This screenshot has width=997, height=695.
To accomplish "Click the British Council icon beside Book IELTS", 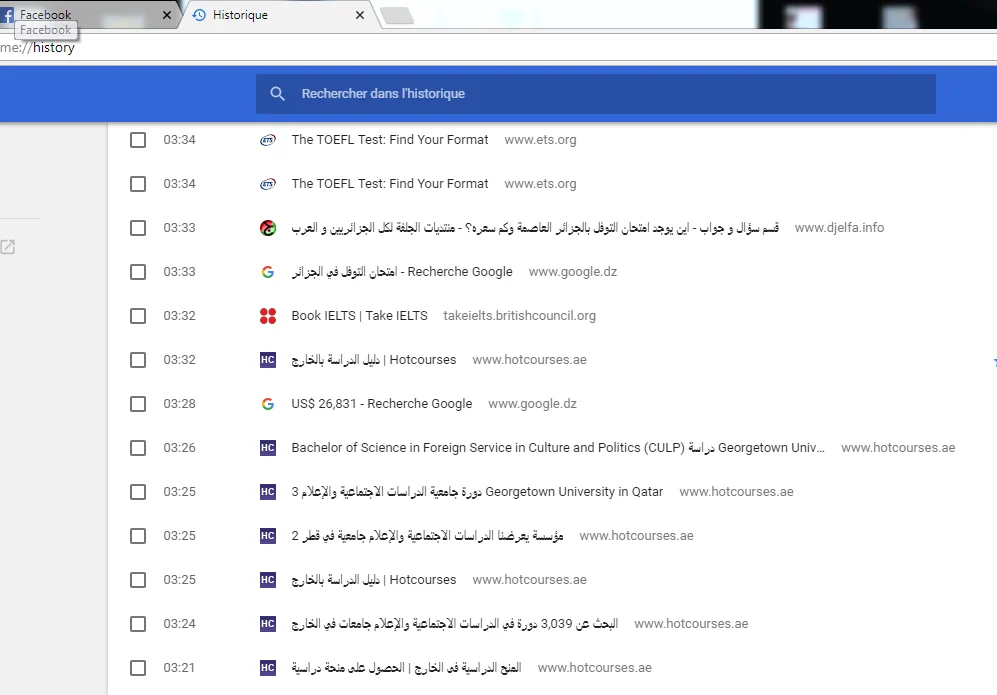I will [x=267, y=315].
